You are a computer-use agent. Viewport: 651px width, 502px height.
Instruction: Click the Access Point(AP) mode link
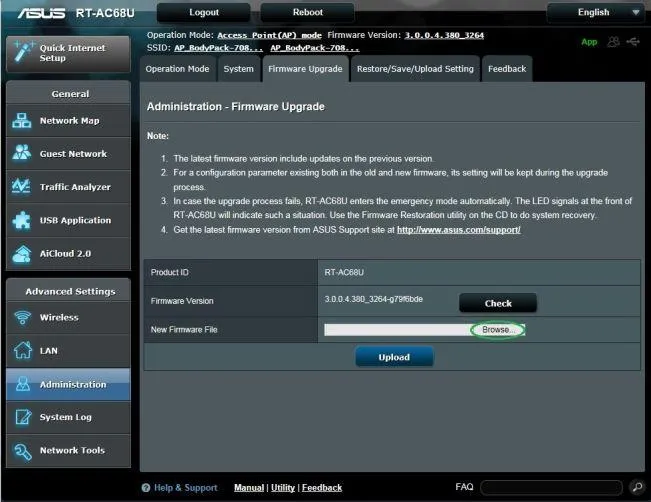tap(269, 35)
